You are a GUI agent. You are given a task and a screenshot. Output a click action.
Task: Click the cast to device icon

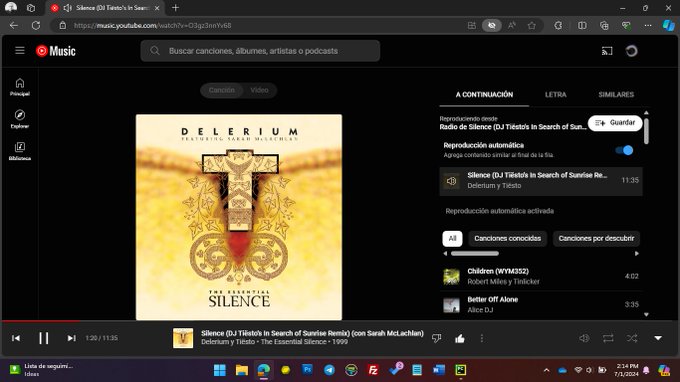[x=607, y=51]
